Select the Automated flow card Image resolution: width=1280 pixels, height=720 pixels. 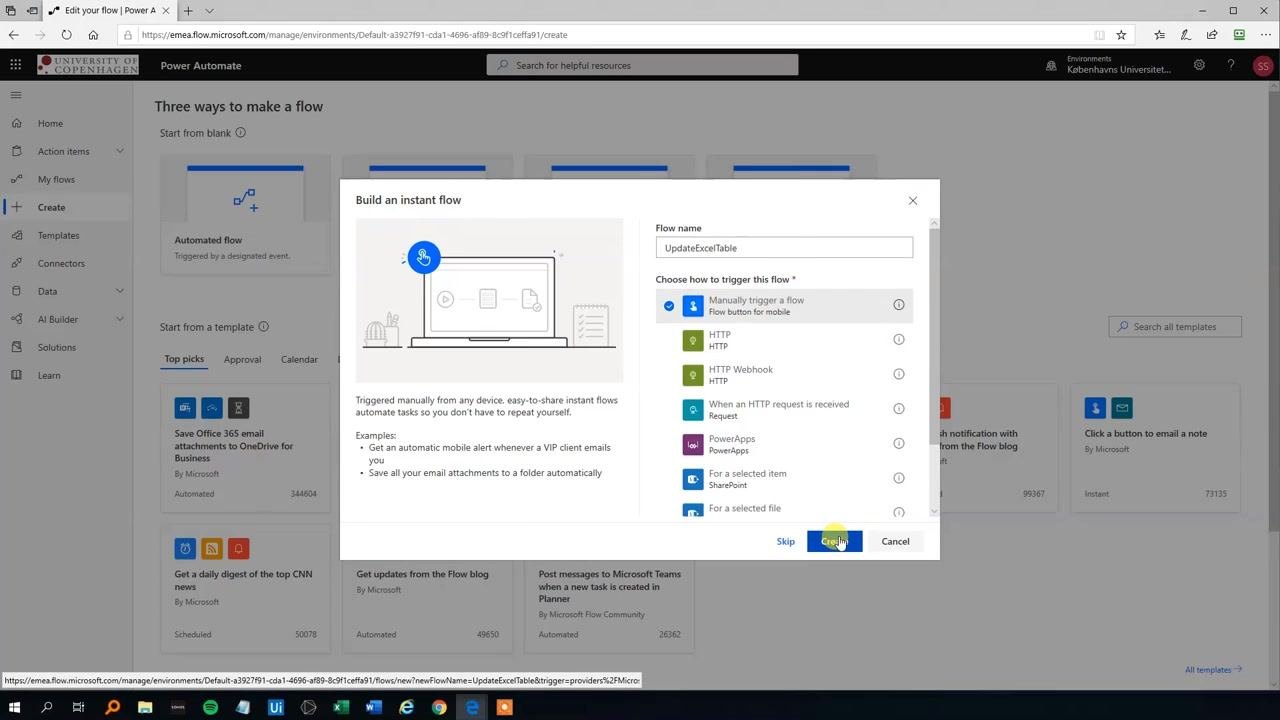[245, 215]
